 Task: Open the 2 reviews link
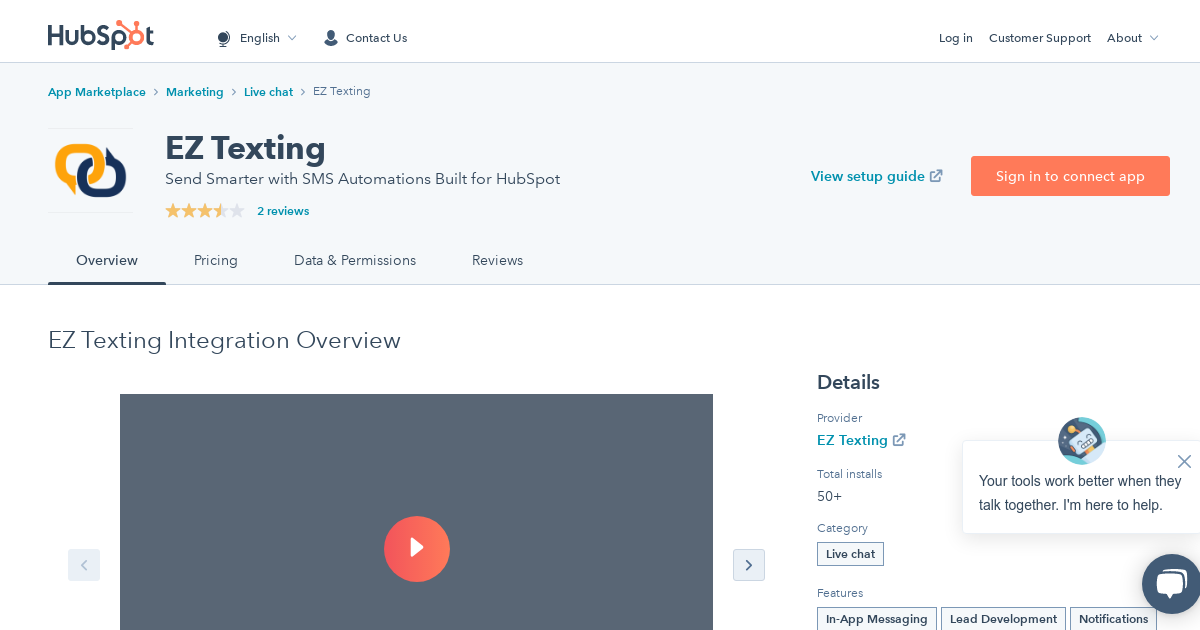[283, 211]
